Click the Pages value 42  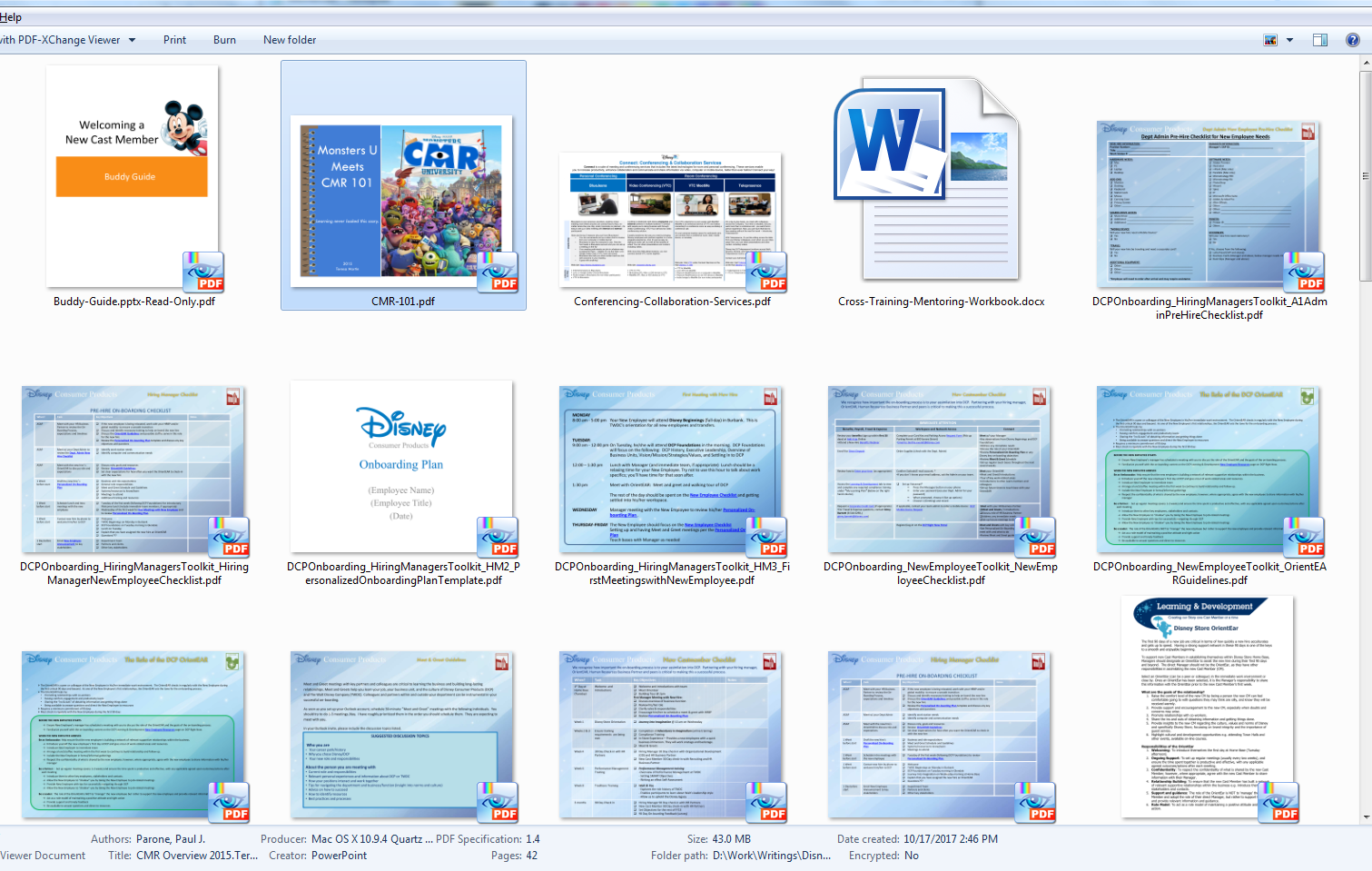tap(531, 856)
